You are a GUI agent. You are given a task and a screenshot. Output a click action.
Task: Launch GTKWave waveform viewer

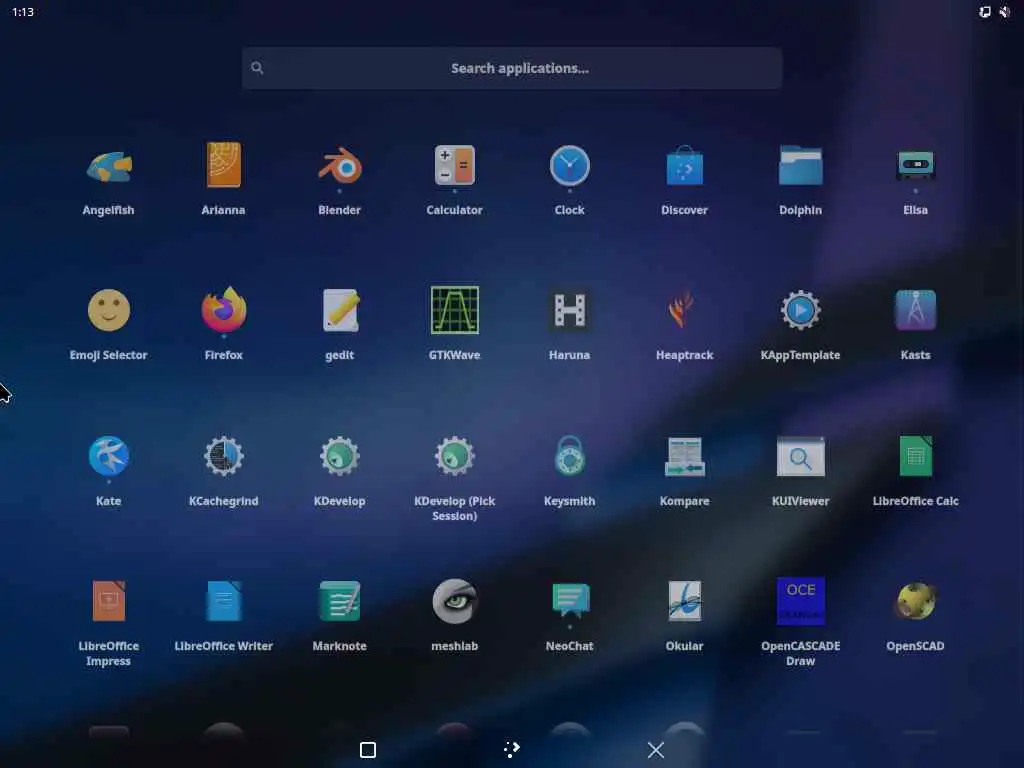pyautogui.click(x=455, y=310)
